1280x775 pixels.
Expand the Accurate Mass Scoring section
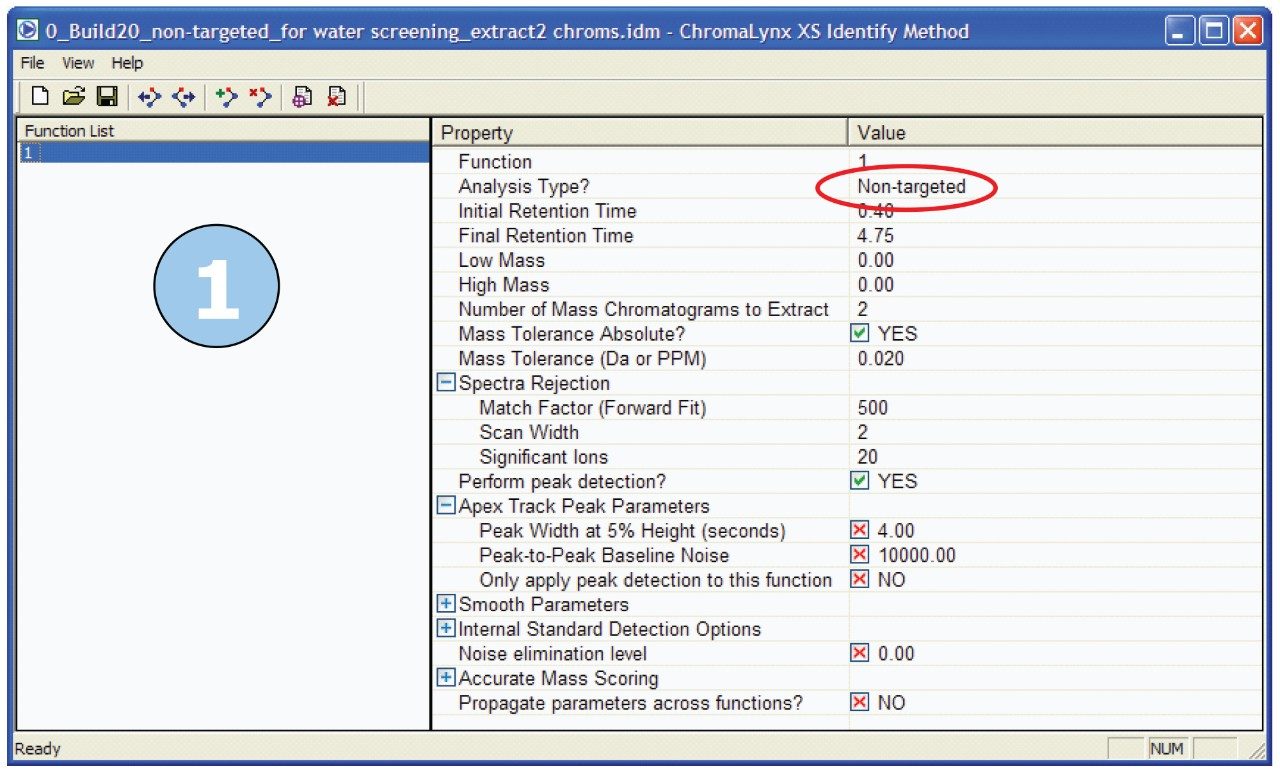446,679
